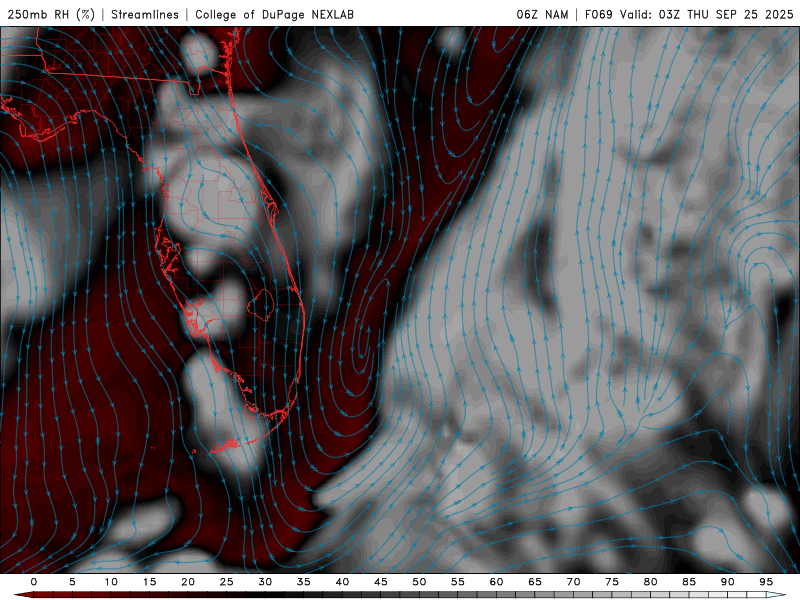Click the "06Z NAM" model run label

(542, 14)
